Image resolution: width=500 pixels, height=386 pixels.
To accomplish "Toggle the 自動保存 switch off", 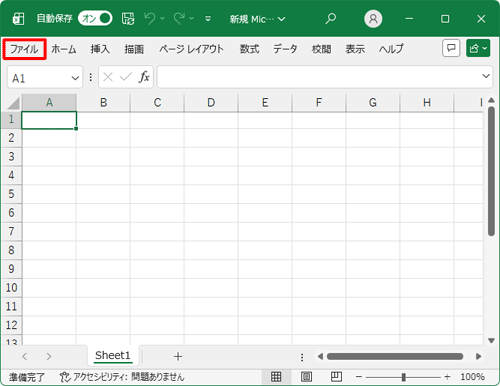I will [x=95, y=18].
